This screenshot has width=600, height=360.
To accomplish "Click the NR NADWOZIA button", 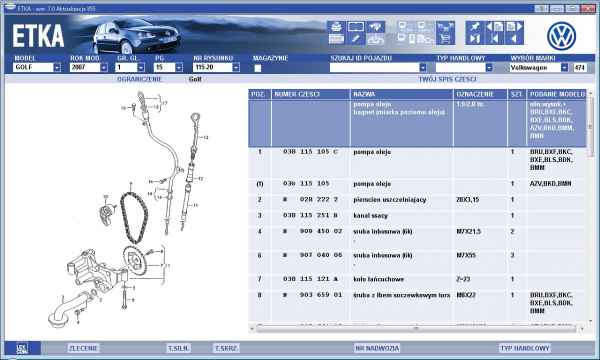I will coord(377,348).
